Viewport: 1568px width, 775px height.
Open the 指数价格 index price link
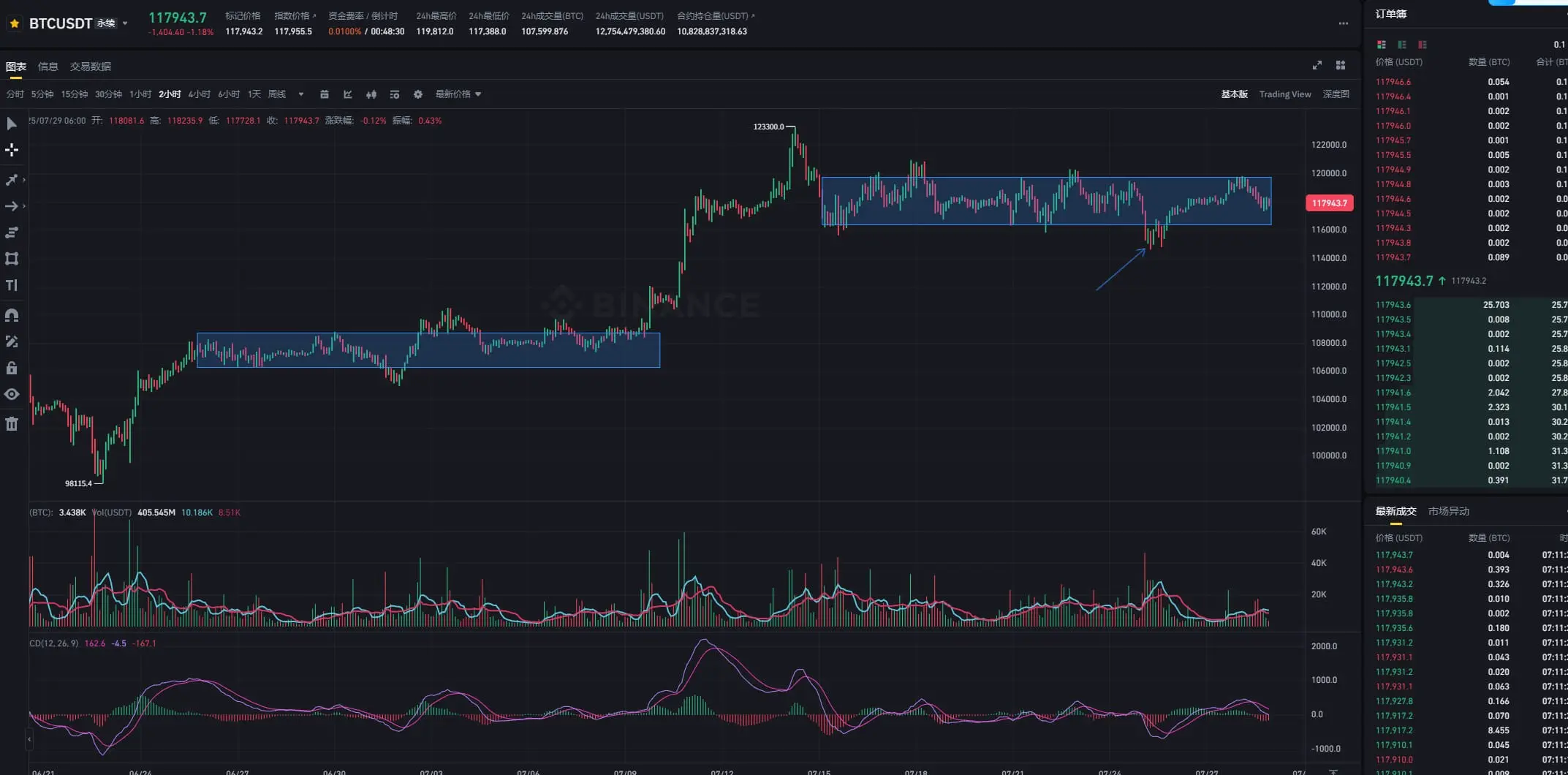[x=295, y=15]
